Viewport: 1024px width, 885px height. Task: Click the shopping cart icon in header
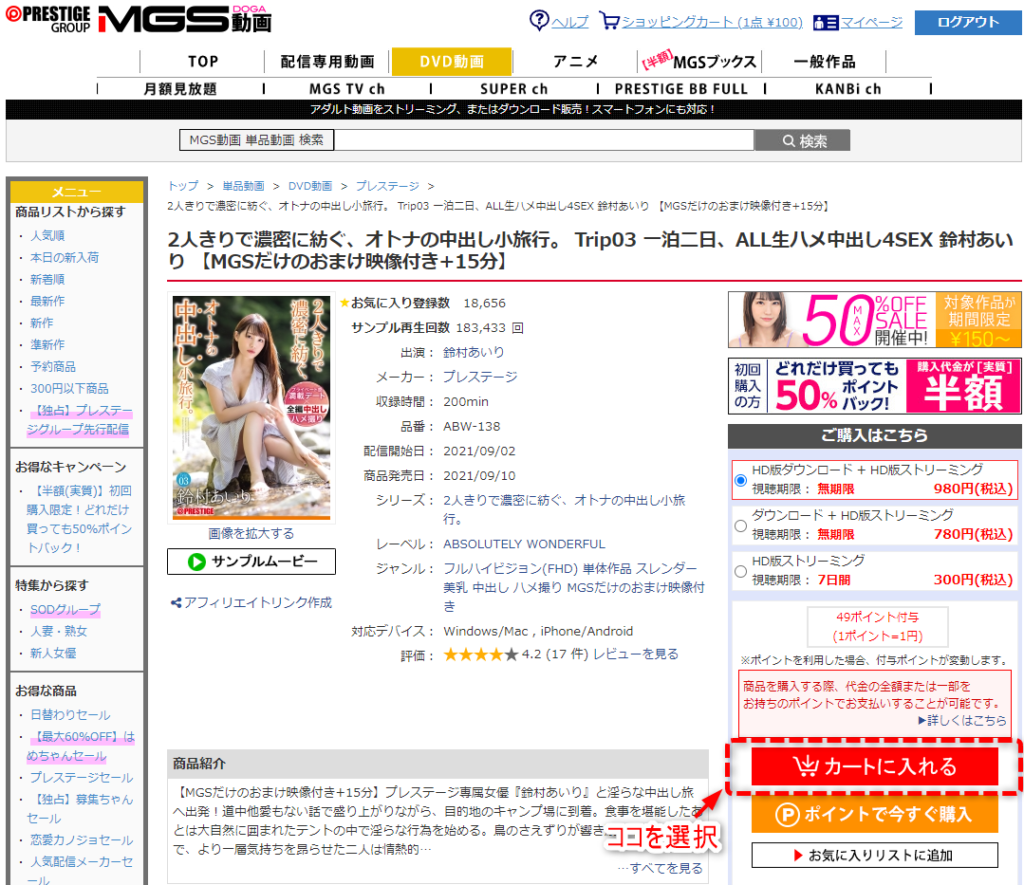pyautogui.click(x=609, y=21)
